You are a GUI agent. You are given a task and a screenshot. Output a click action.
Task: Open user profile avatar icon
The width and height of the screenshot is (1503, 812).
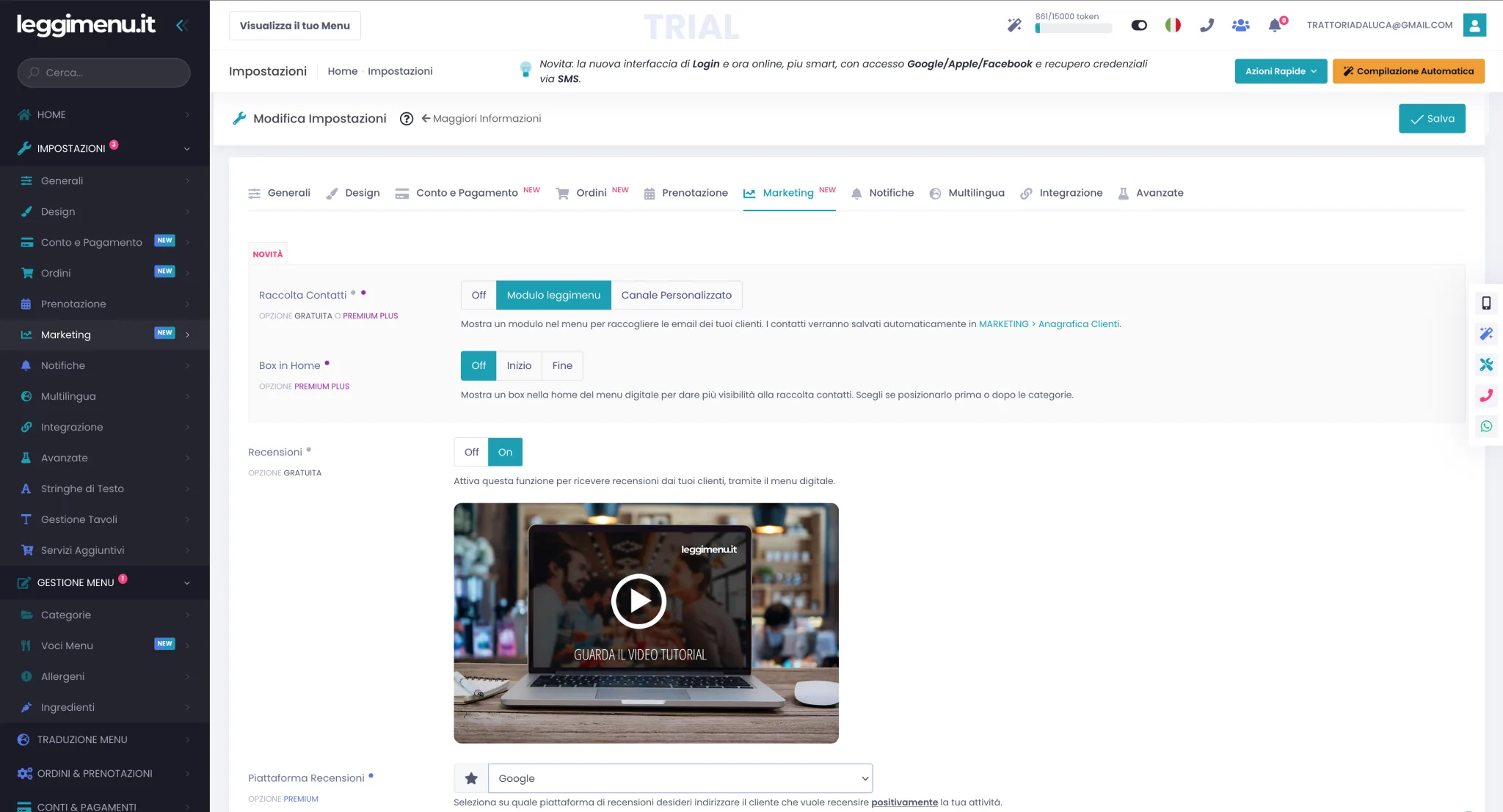[1474, 25]
